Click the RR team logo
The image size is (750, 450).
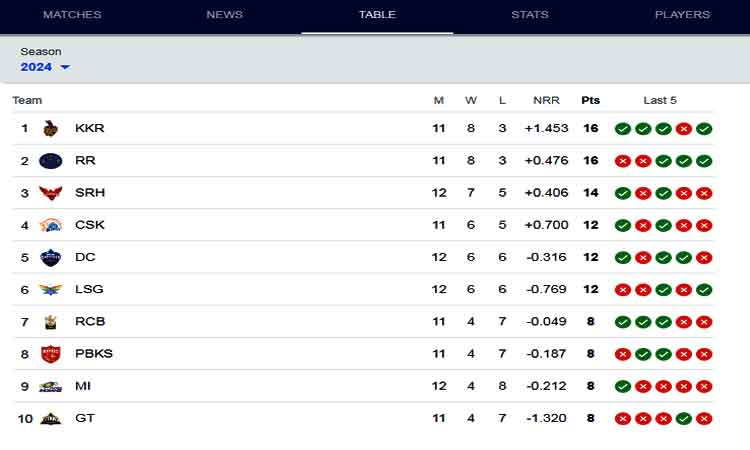[x=51, y=161]
